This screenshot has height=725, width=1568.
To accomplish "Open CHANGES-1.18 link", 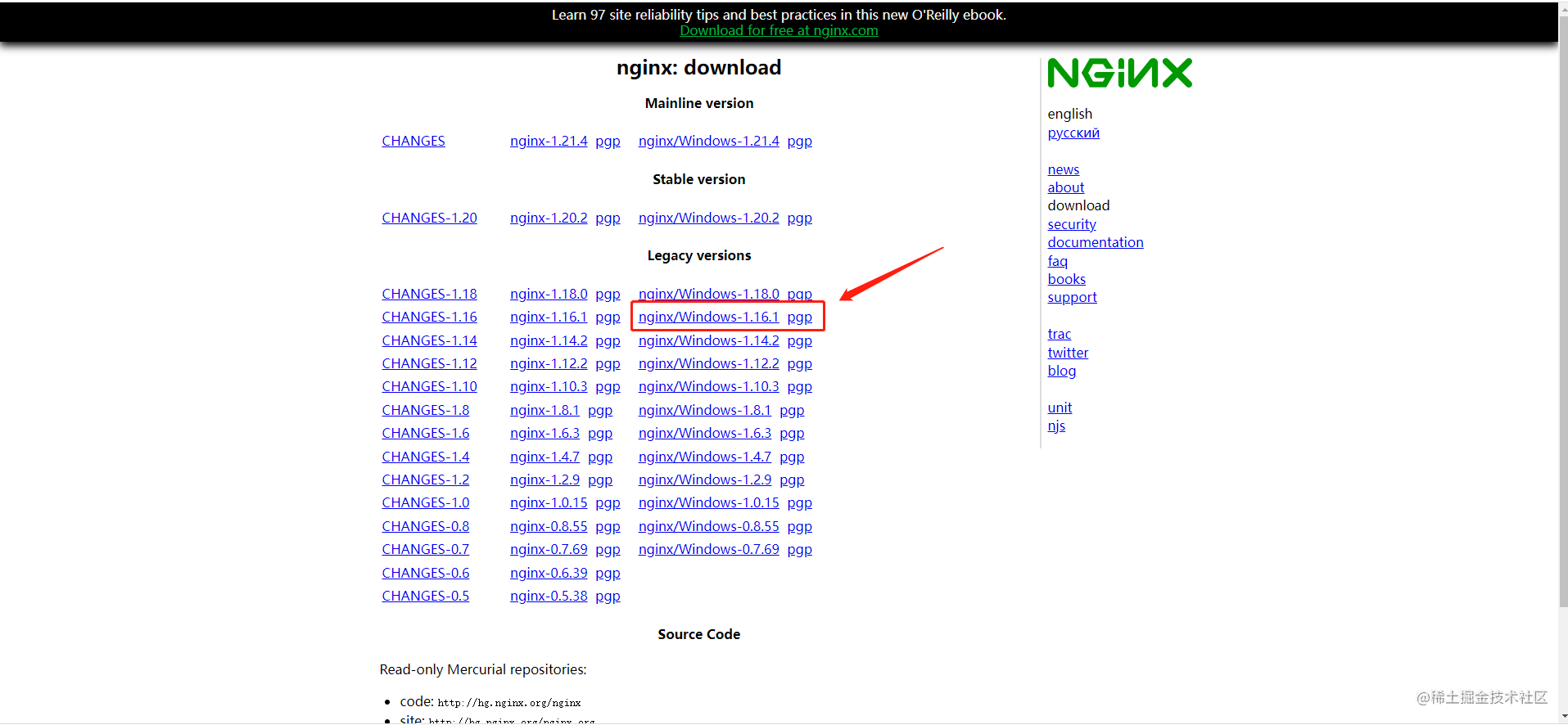I will [429, 294].
